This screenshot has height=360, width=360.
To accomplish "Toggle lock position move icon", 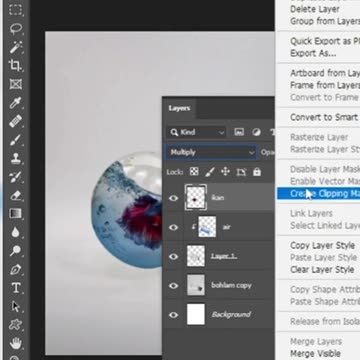I will 225,172.
